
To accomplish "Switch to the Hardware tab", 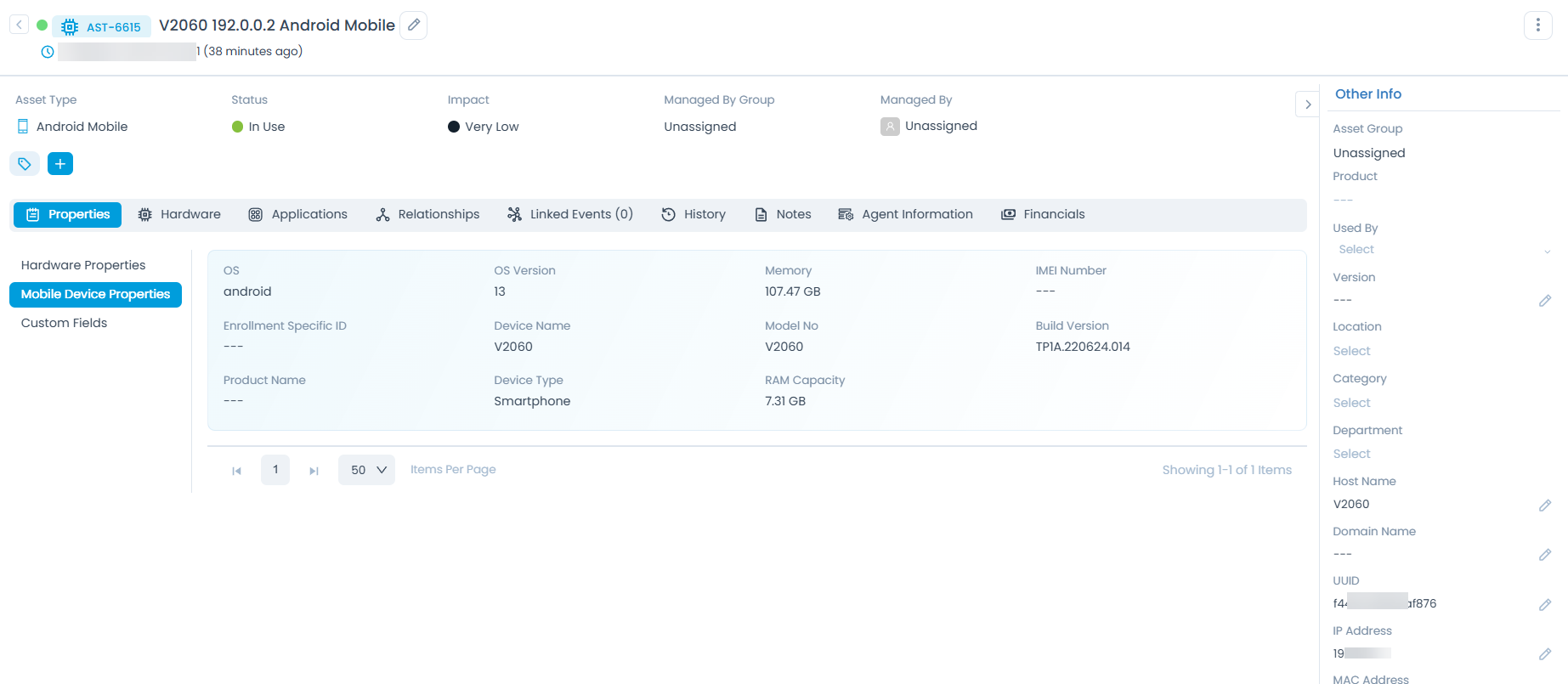I will tap(179, 215).
